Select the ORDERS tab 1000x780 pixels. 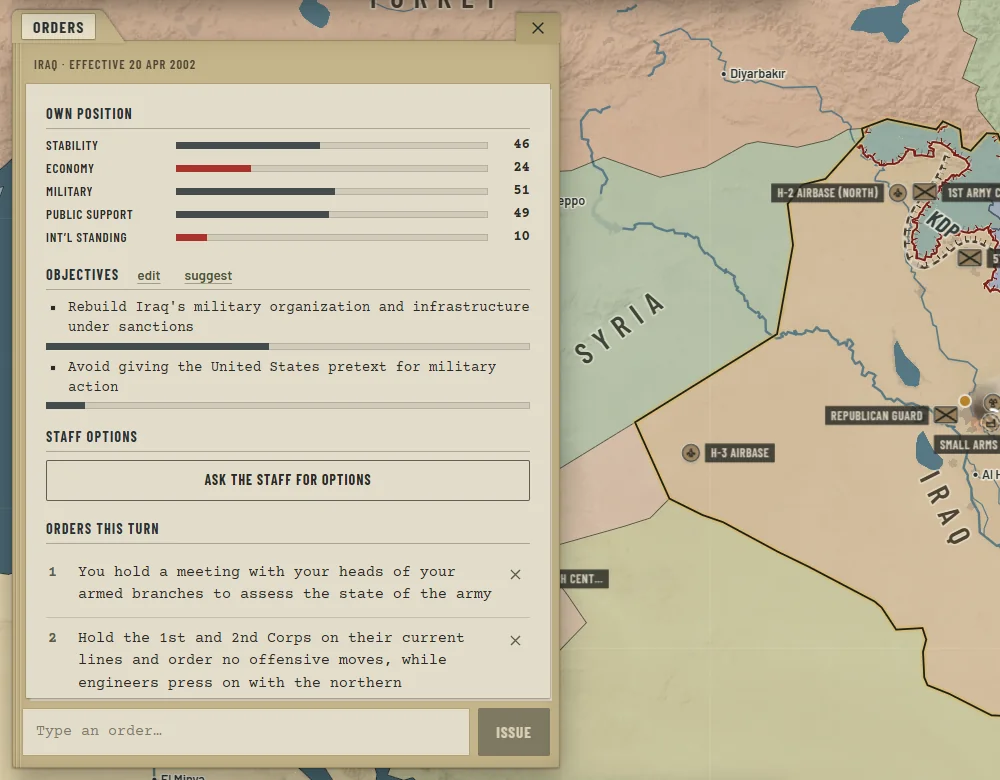pyautogui.click(x=58, y=27)
